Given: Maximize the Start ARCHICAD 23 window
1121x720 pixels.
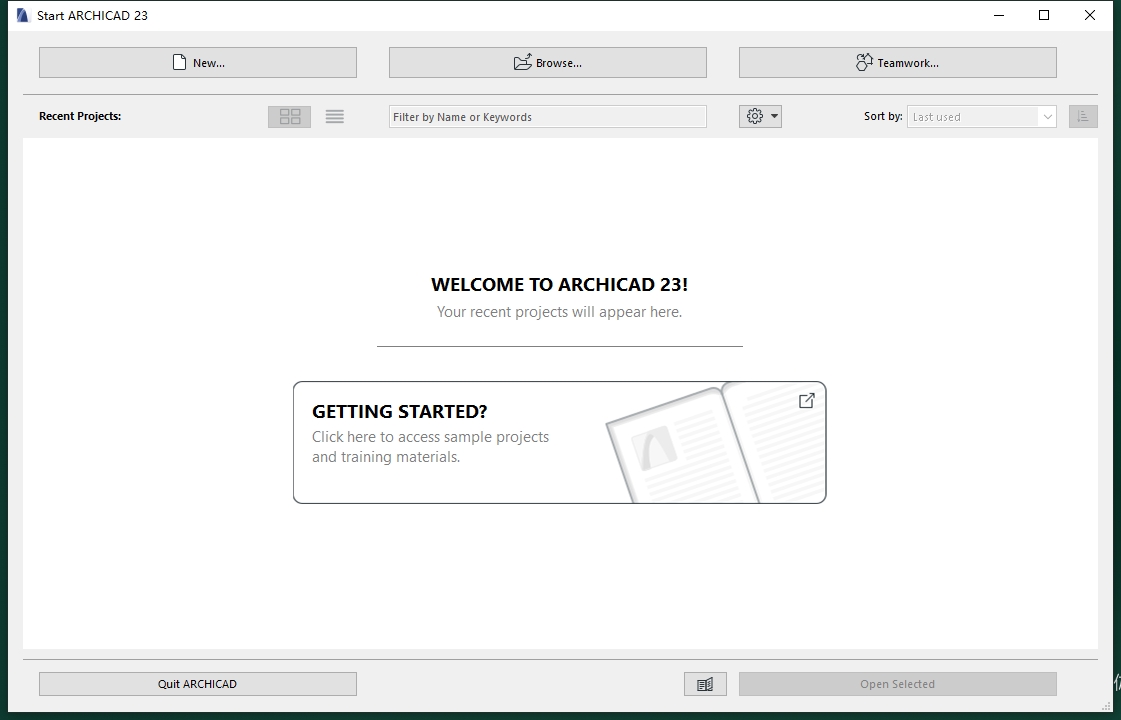Looking at the screenshot, I should [x=1044, y=15].
